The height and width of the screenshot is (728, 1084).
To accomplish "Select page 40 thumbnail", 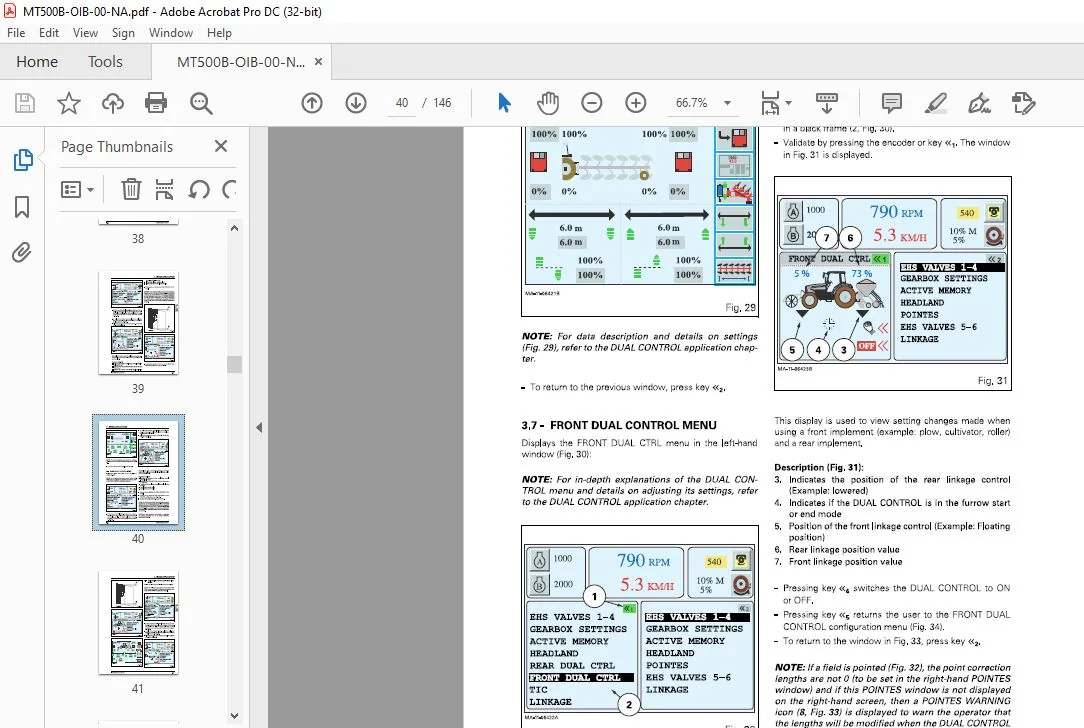I will click(x=138, y=472).
